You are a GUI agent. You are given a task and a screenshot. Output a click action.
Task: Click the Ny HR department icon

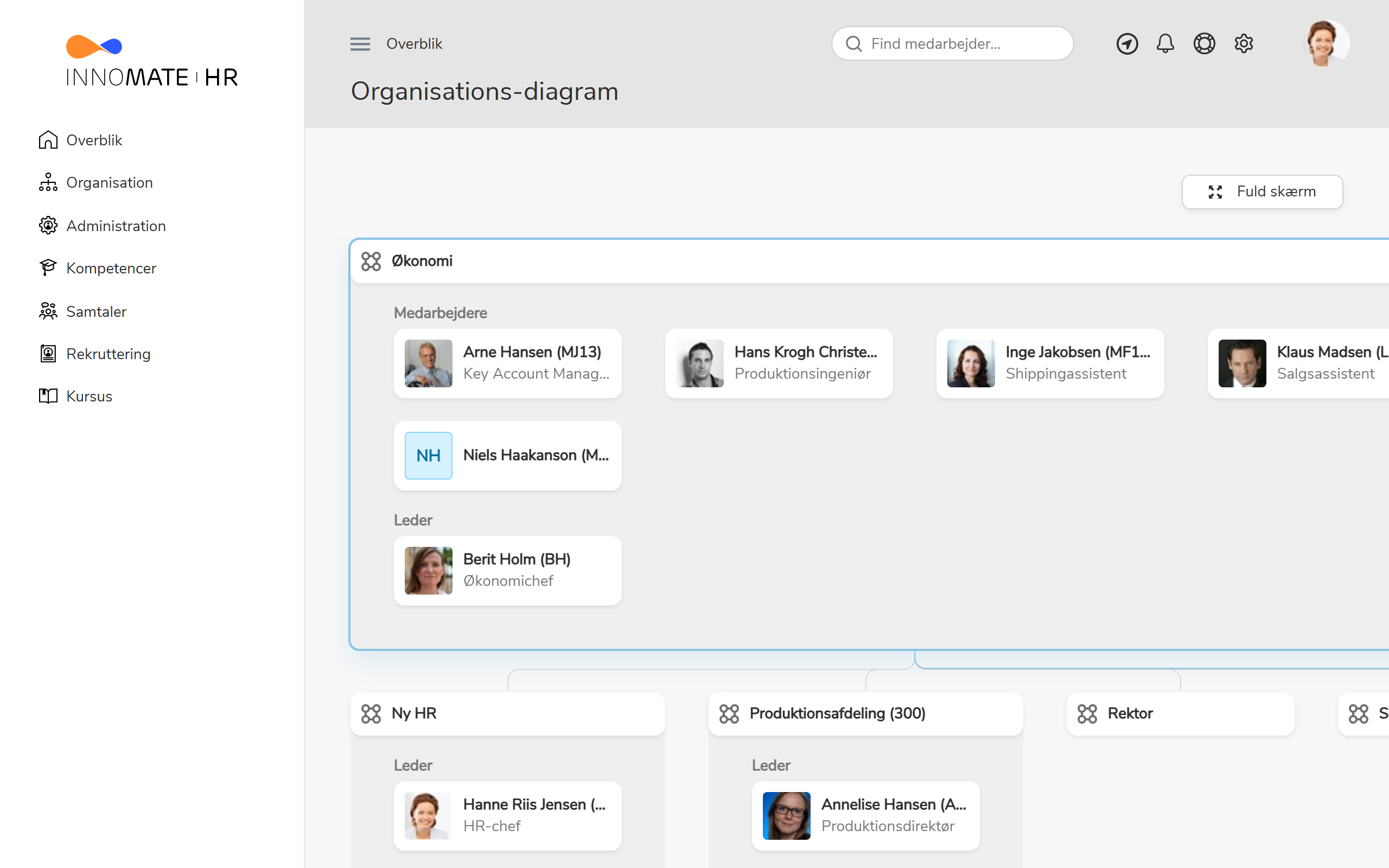point(371,713)
